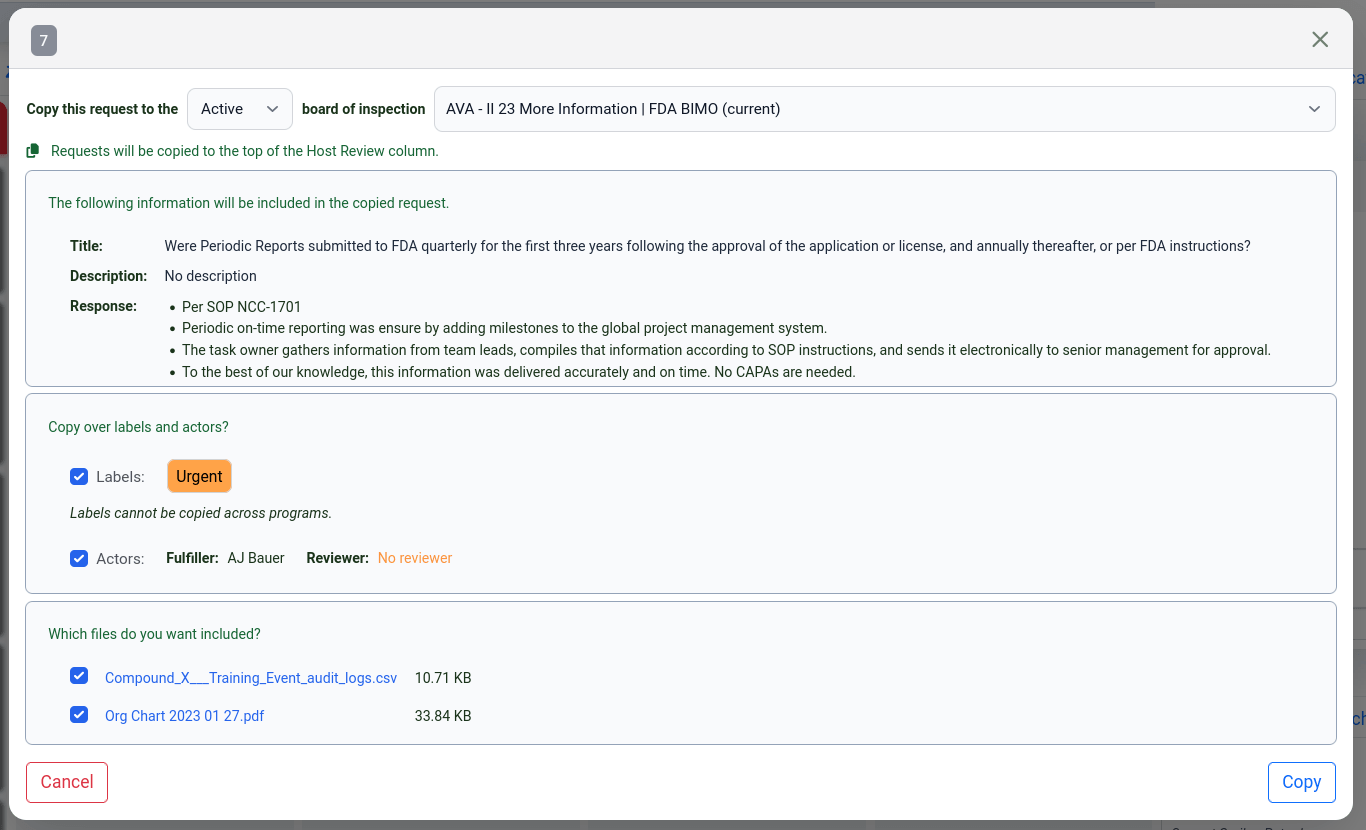Viewport: 1366px width, 830px height.
Task: Close the copy request dialog
Action: (x=1320, y=39)
